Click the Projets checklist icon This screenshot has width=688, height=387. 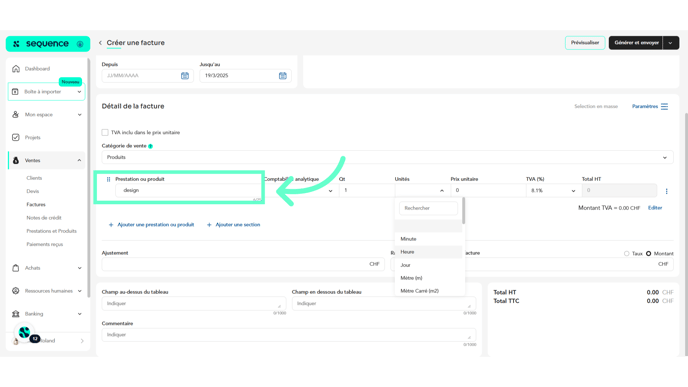tap(16, 137)
